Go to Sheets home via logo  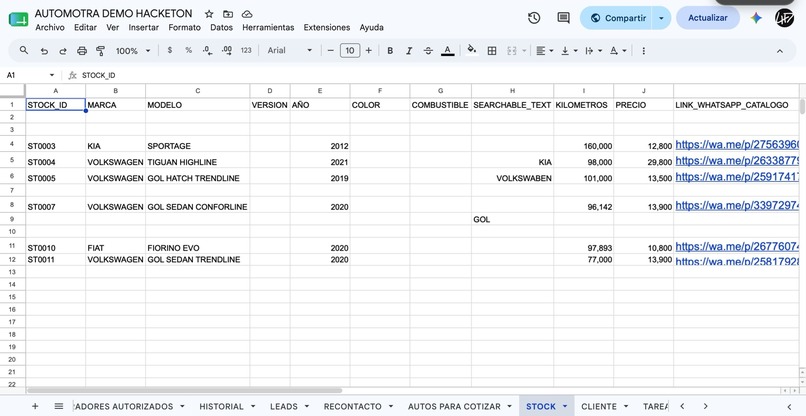[19, 20]
